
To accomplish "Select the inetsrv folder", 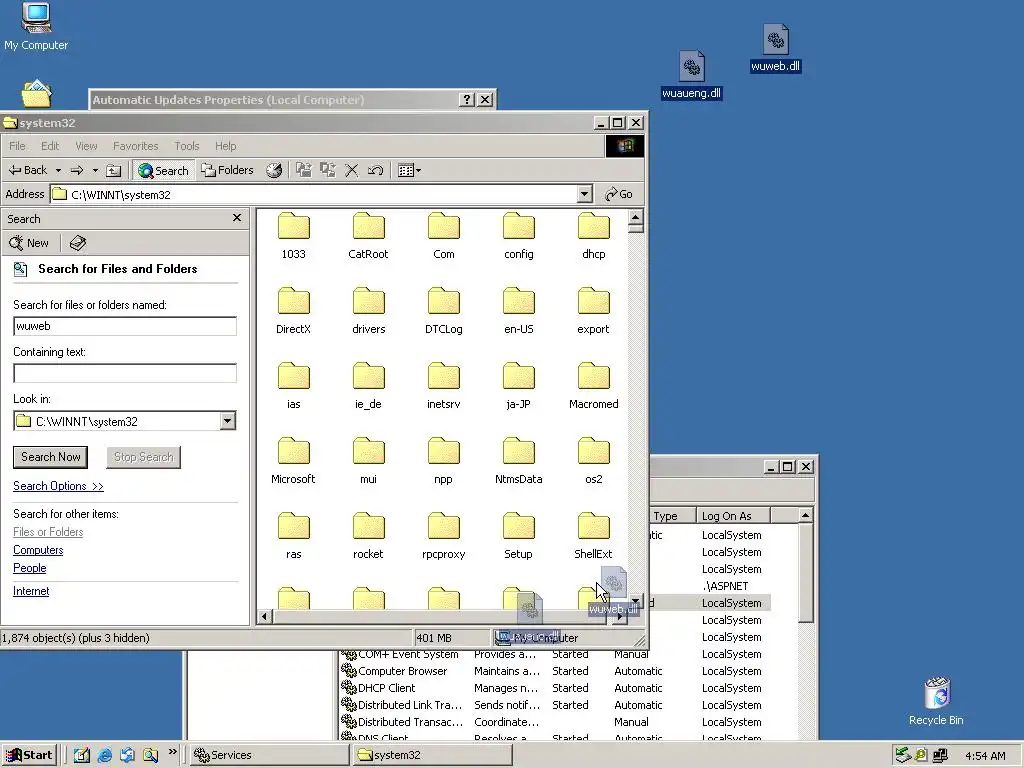I will coord(443,386).
